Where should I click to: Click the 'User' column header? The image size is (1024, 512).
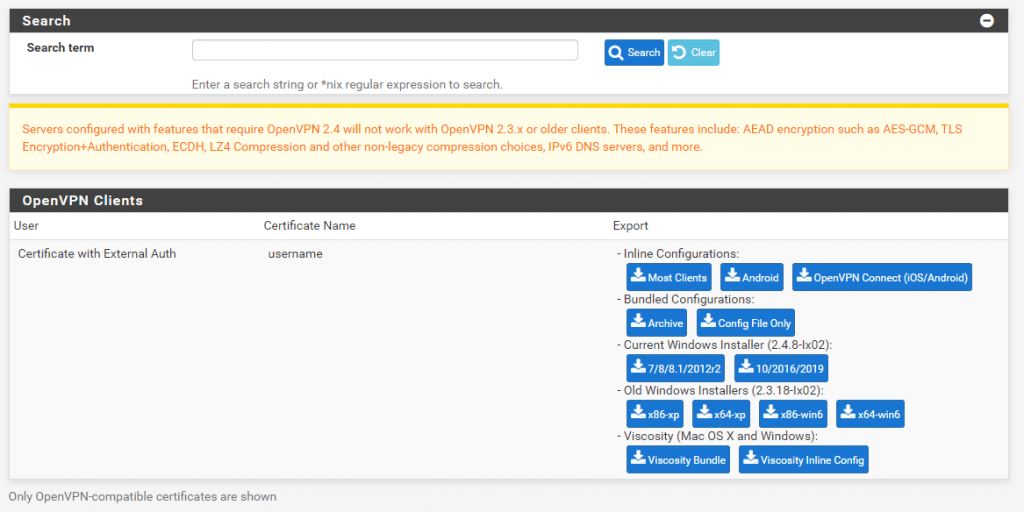coord(26,226)
